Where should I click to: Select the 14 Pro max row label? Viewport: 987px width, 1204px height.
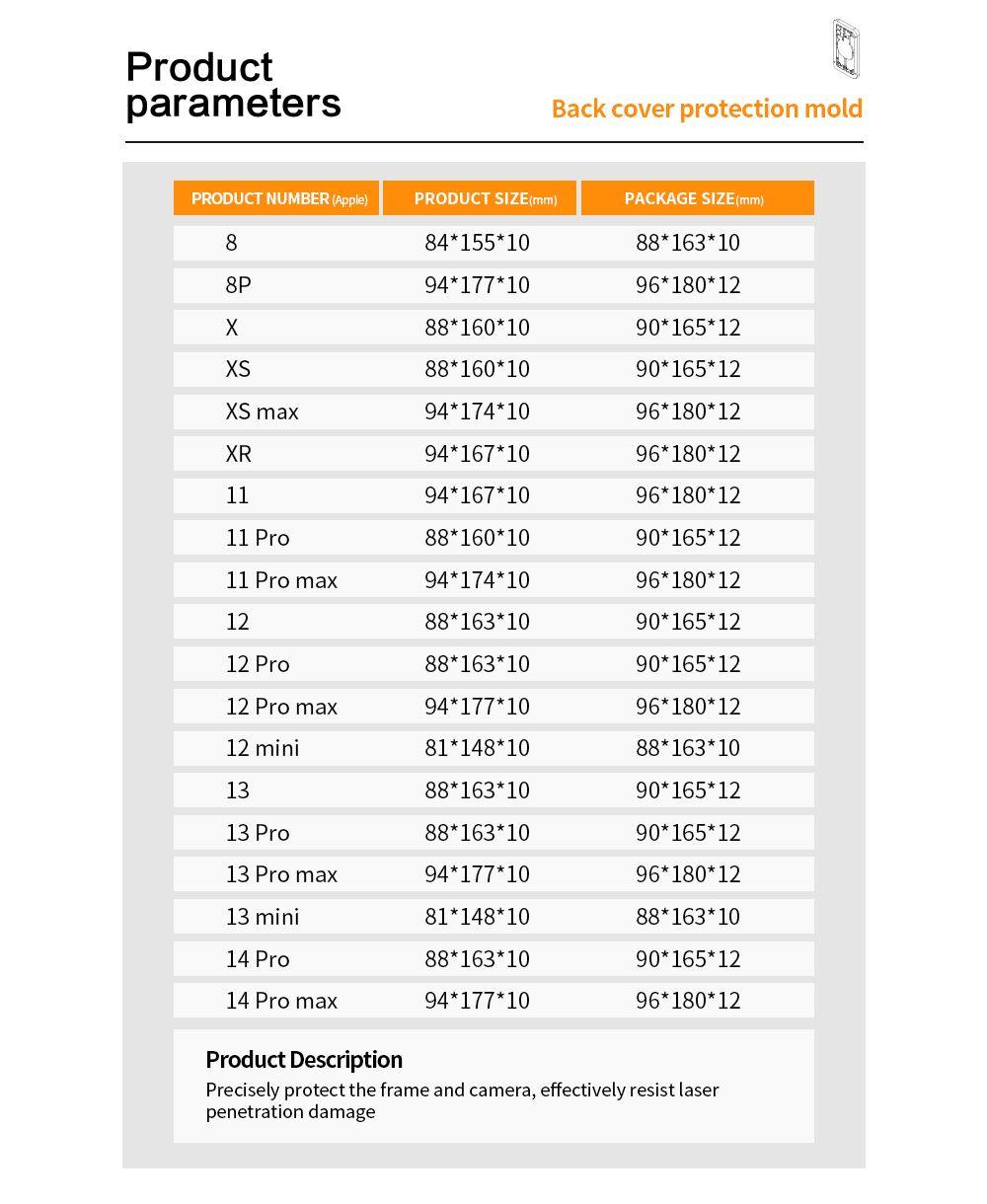coord(281,1001)
